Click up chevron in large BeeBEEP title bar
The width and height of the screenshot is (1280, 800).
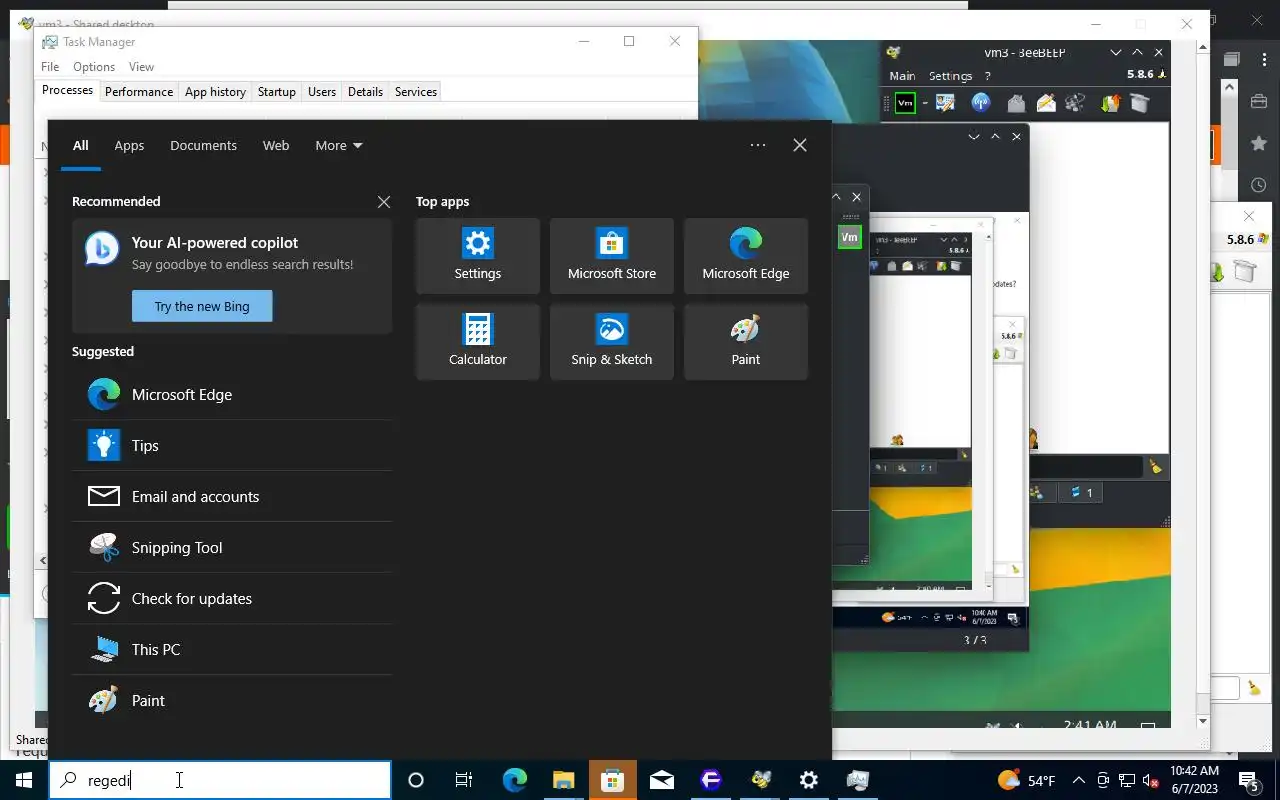tap(1138, 53)
